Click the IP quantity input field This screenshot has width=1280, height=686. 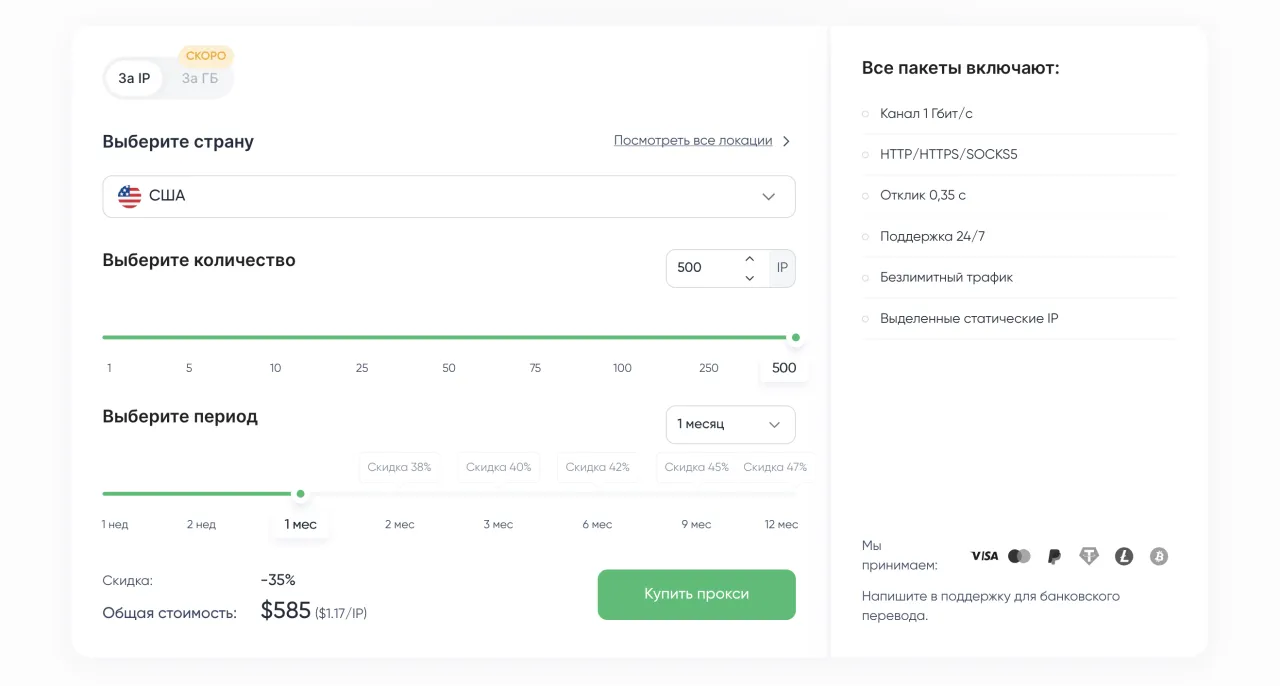coord(705,267)
